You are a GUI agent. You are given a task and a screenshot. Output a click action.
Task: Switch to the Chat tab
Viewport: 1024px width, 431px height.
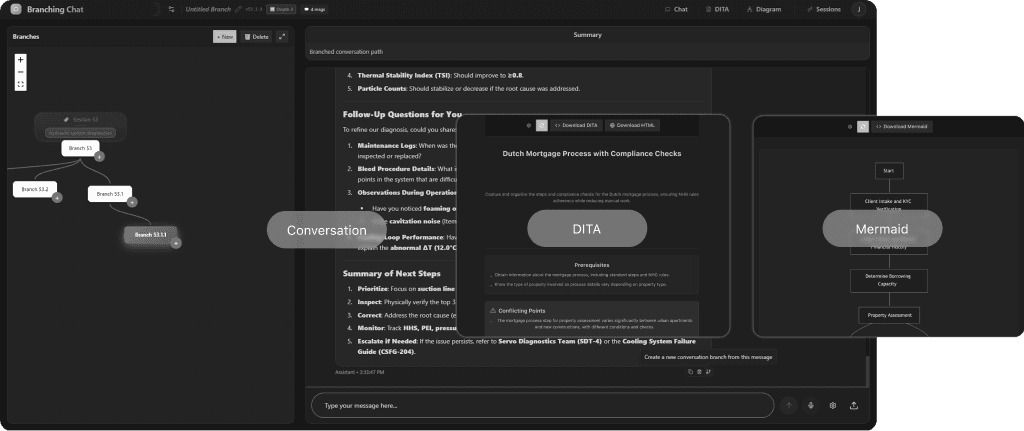click(x=676, y=9)
